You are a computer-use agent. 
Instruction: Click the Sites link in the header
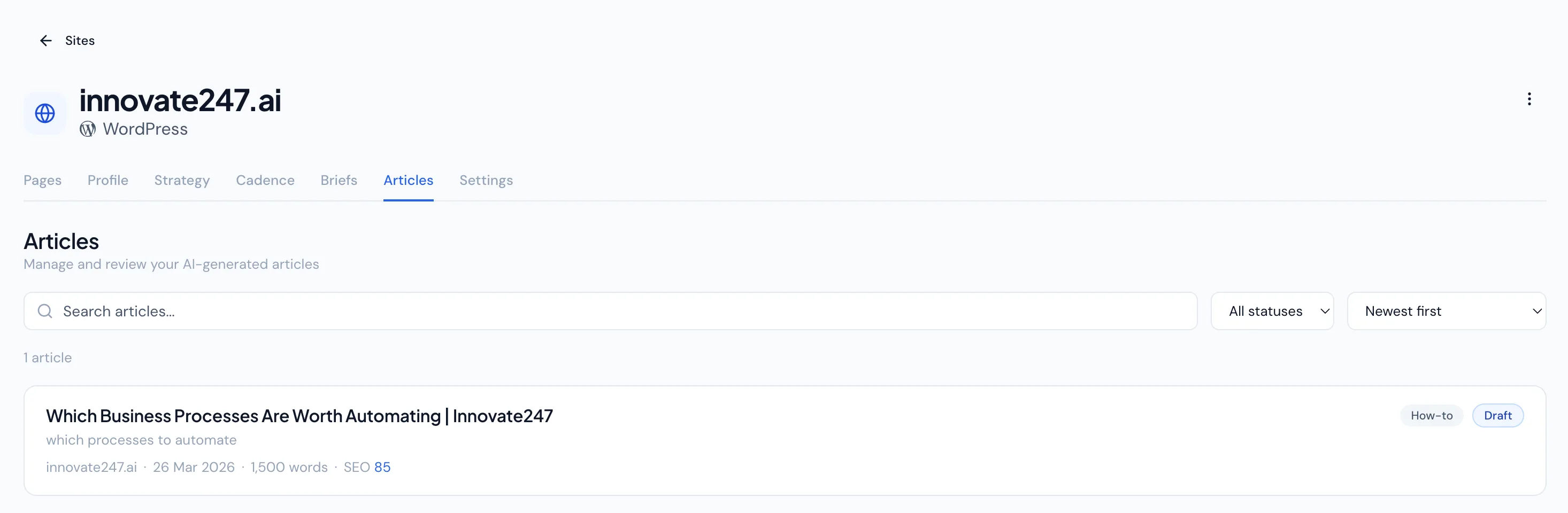80,40
